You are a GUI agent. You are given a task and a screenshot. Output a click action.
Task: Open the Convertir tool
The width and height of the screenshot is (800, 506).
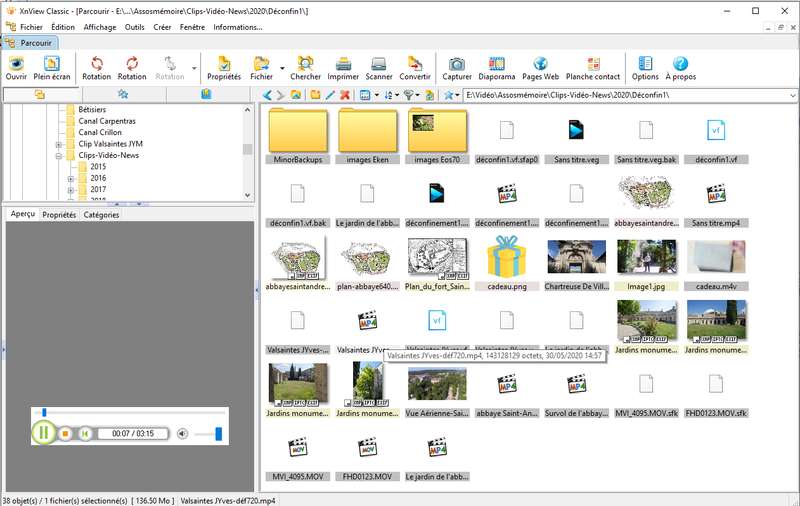tap(415, 68)
